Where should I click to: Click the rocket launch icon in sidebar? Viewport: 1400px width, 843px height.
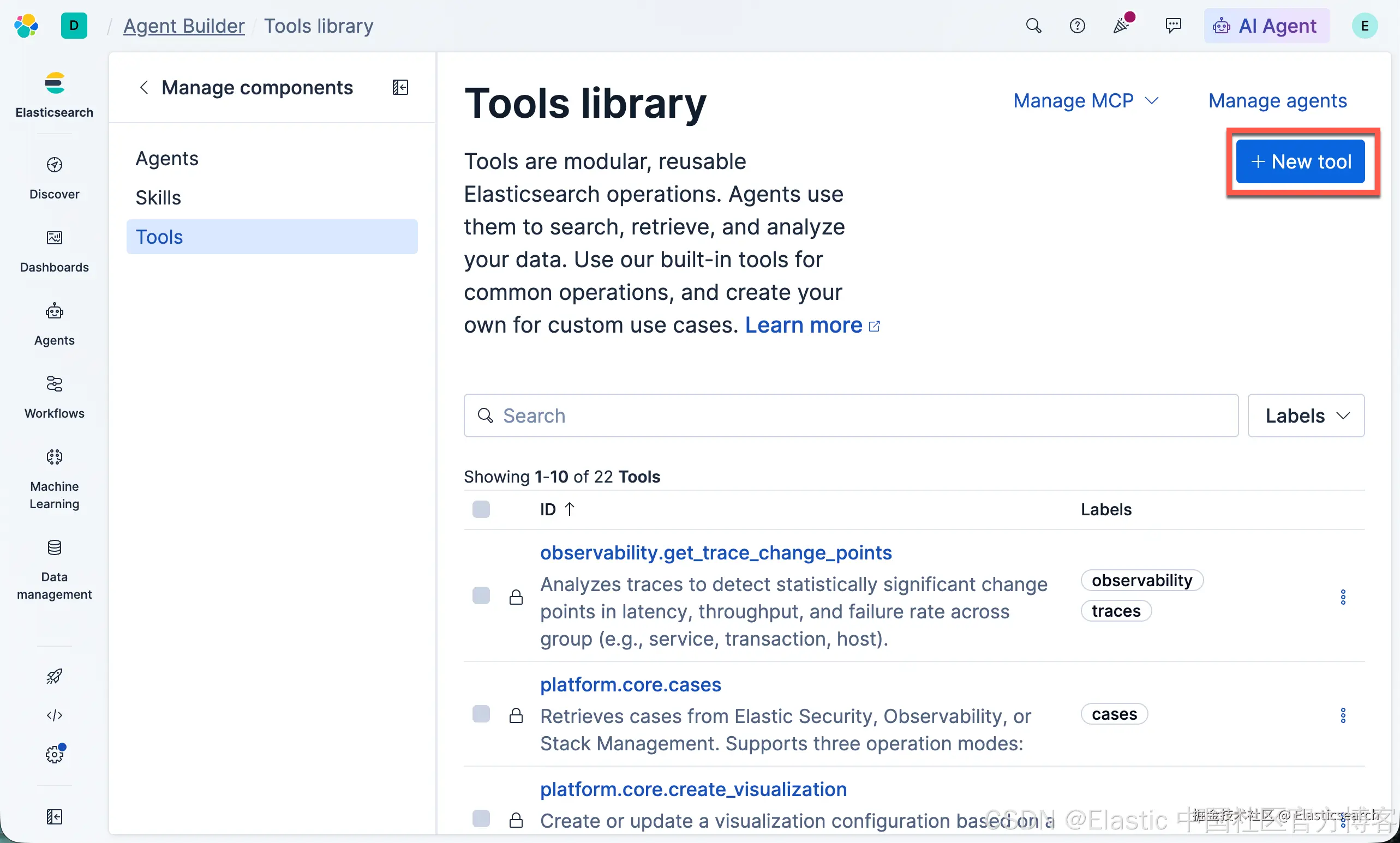pyautogui.click(x=55, y=676)
